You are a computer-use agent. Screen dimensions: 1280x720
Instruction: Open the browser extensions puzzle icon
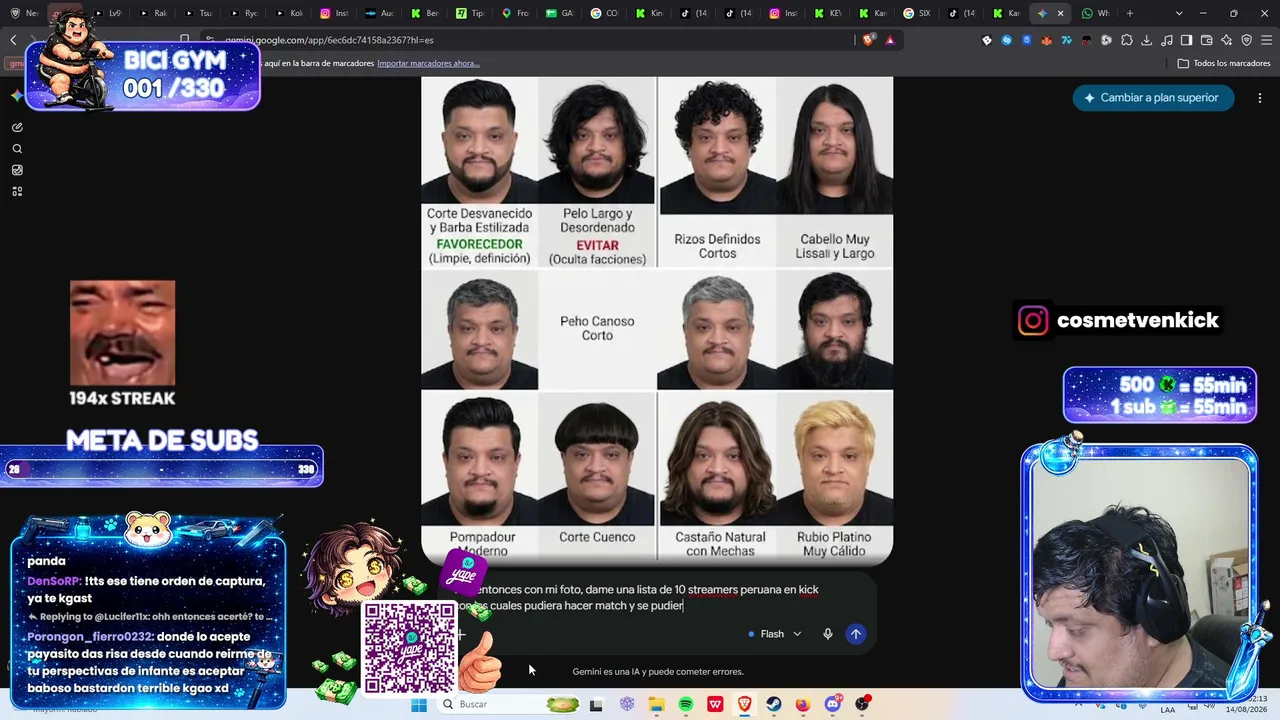tap(1127, 40)
